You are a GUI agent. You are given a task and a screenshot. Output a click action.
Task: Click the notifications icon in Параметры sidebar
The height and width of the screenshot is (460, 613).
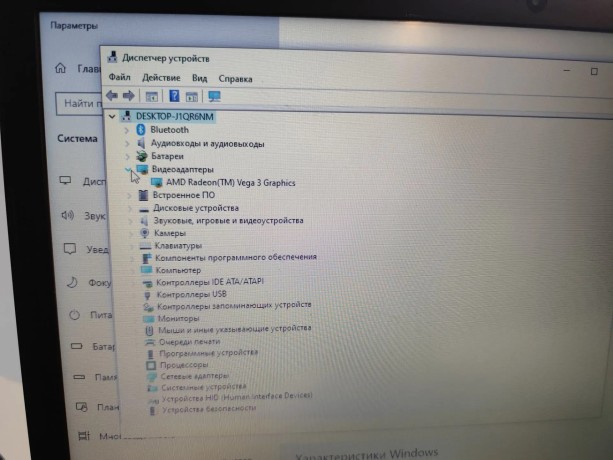[x=70, y=249]
